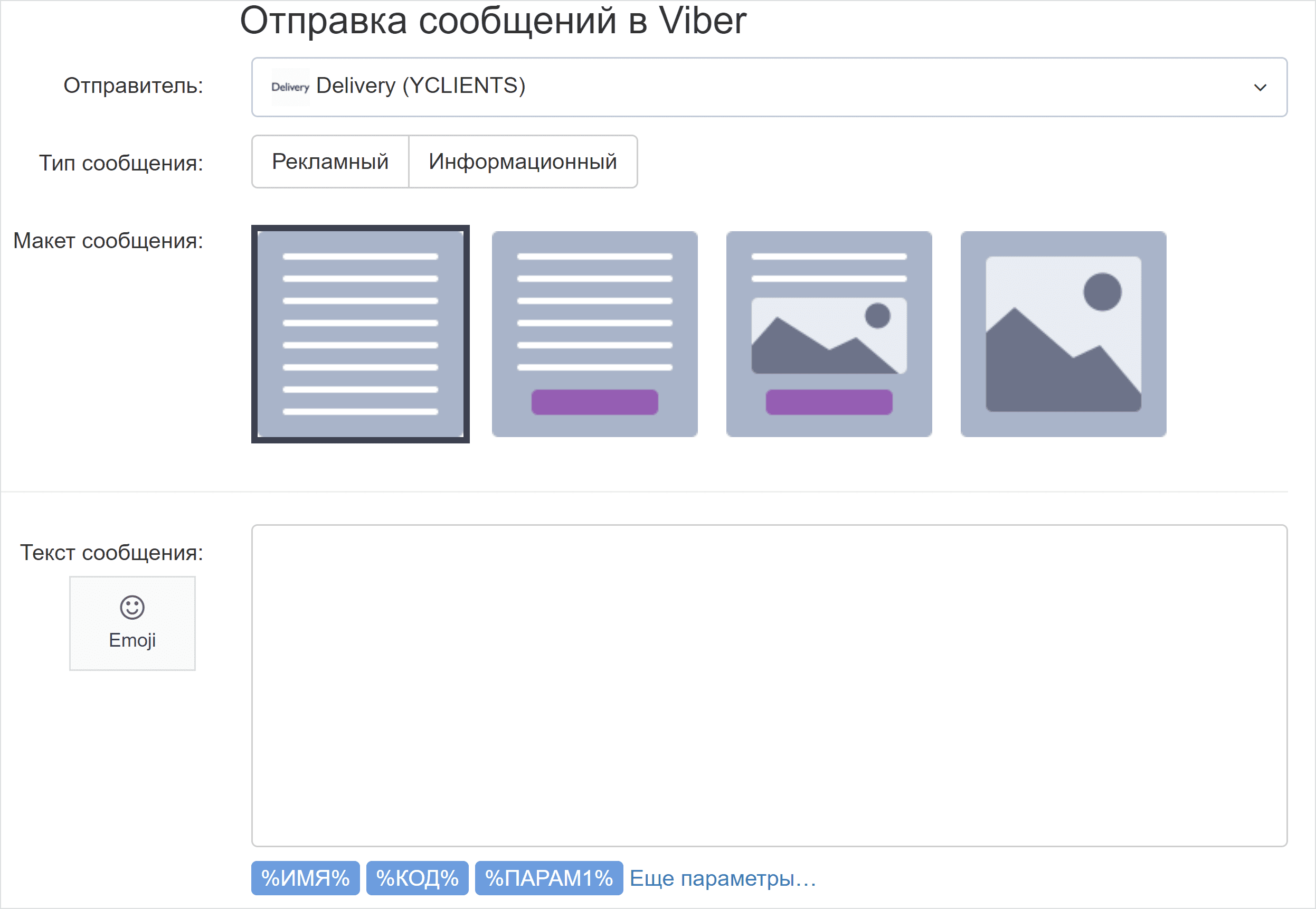Image resolution: width=1316 pixels, height=909 pixels.
Task: Select Рекламный message type
Action: [x=330, y=162]
